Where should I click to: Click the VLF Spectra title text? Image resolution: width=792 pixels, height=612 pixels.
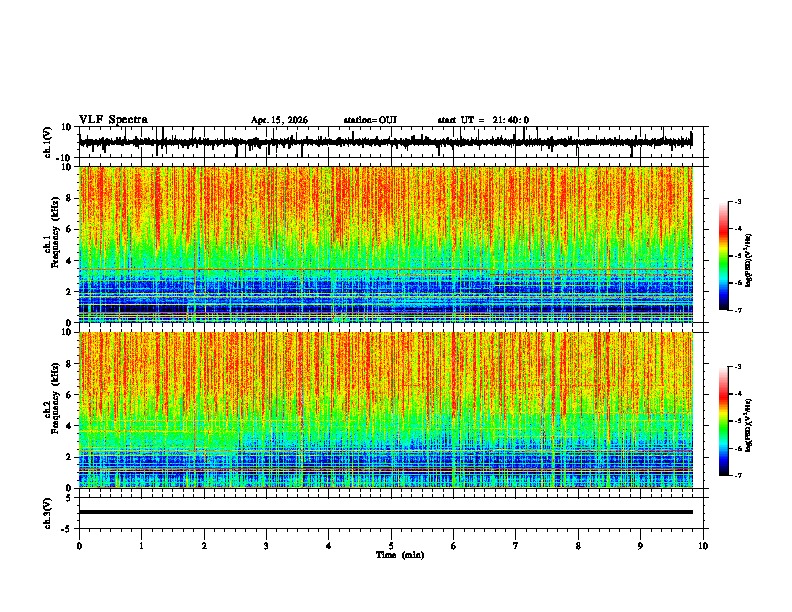tap(113, 120)
